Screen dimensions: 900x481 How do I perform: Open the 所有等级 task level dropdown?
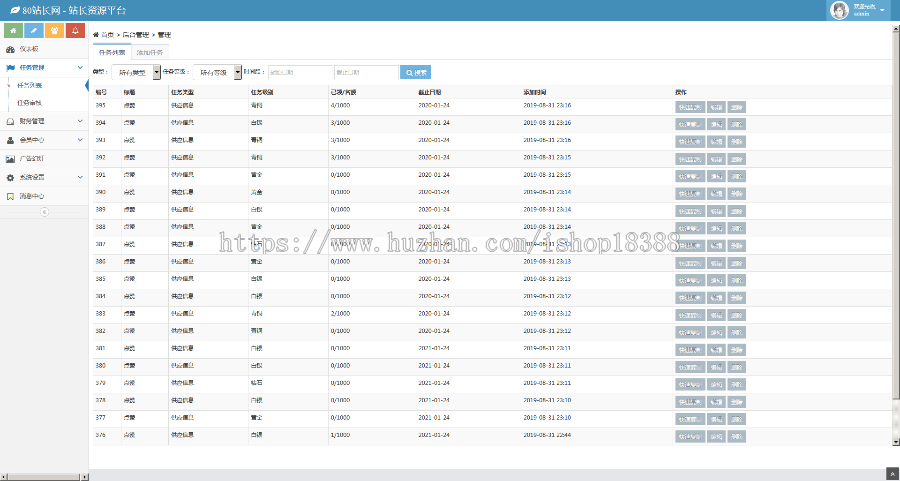point(217,72)
